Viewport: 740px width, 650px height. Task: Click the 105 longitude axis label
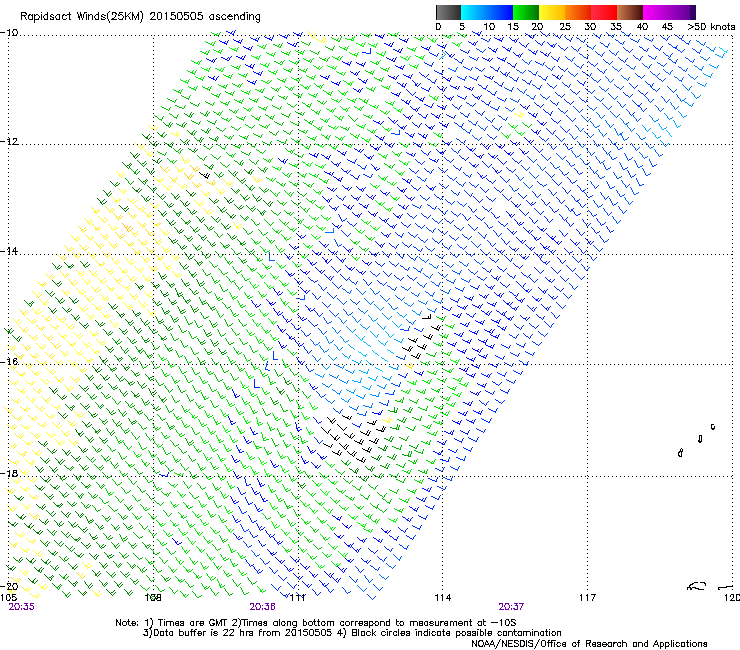[x=8, y=598]
